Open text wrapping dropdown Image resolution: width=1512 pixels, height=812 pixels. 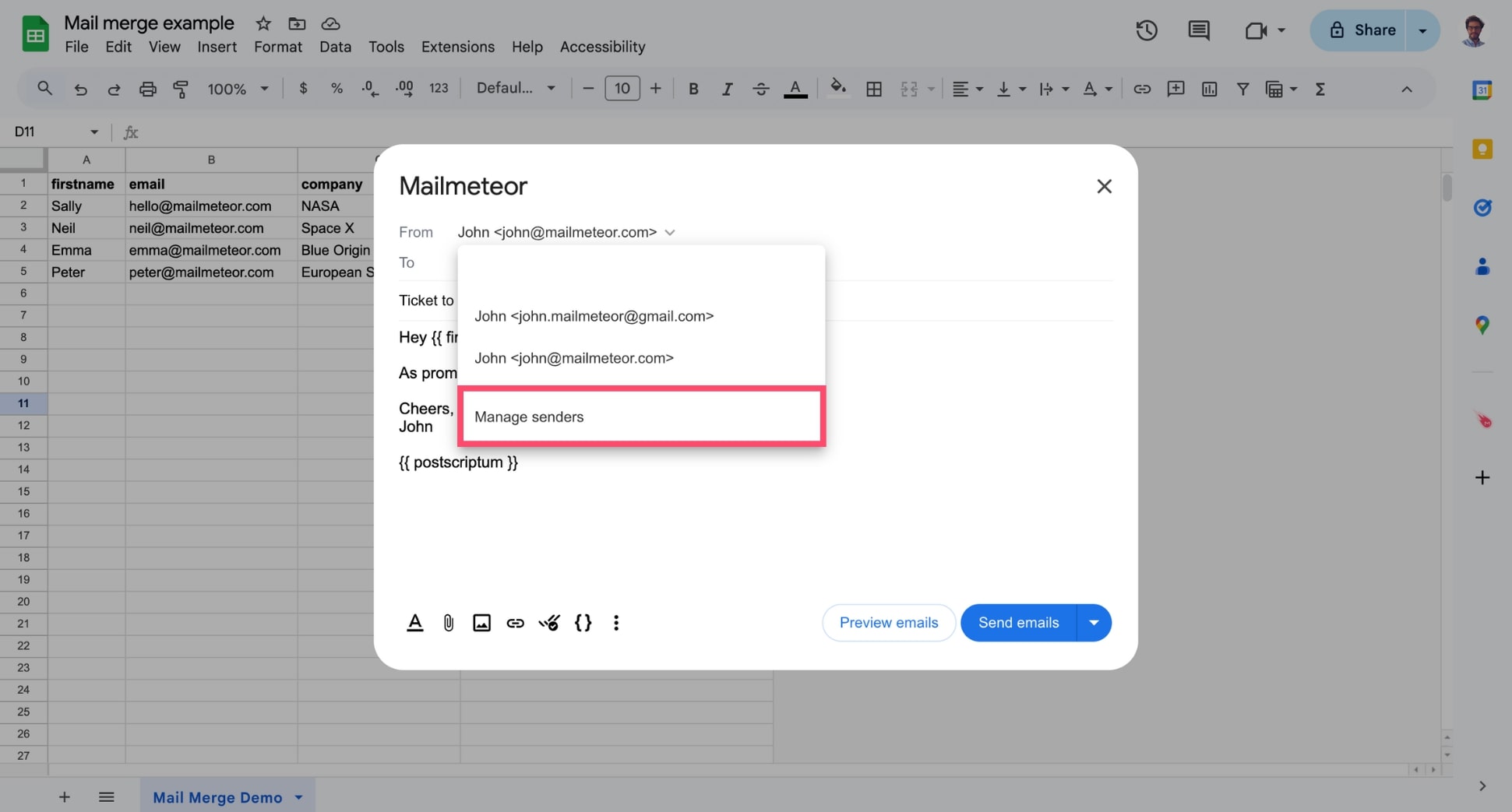tap(1054, 90)
